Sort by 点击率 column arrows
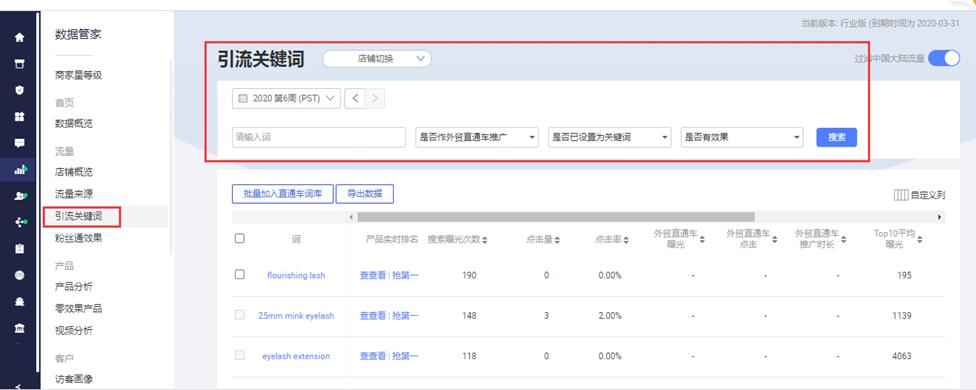 [626, 240]
